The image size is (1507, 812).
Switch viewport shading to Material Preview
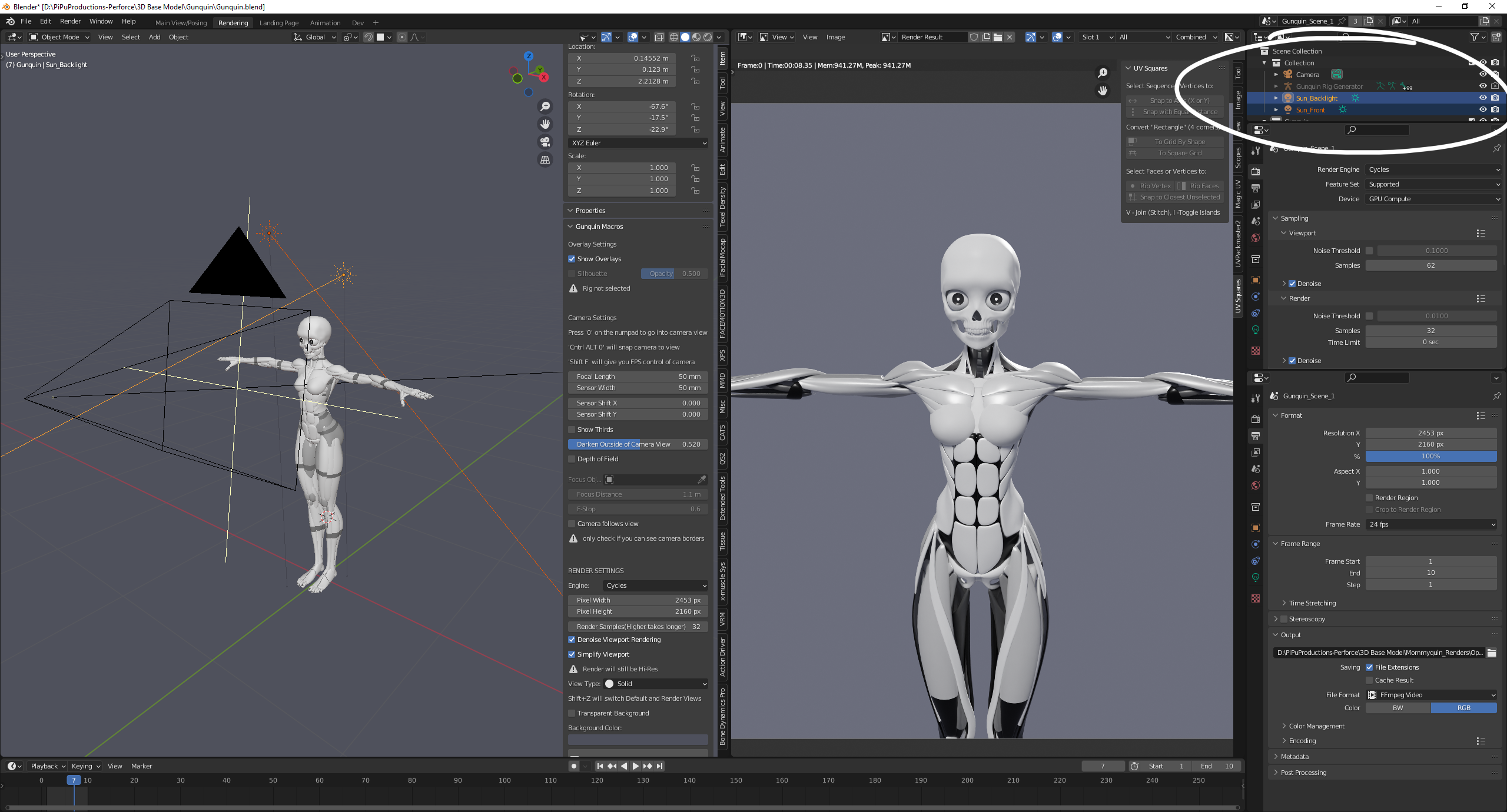(696, 37)
